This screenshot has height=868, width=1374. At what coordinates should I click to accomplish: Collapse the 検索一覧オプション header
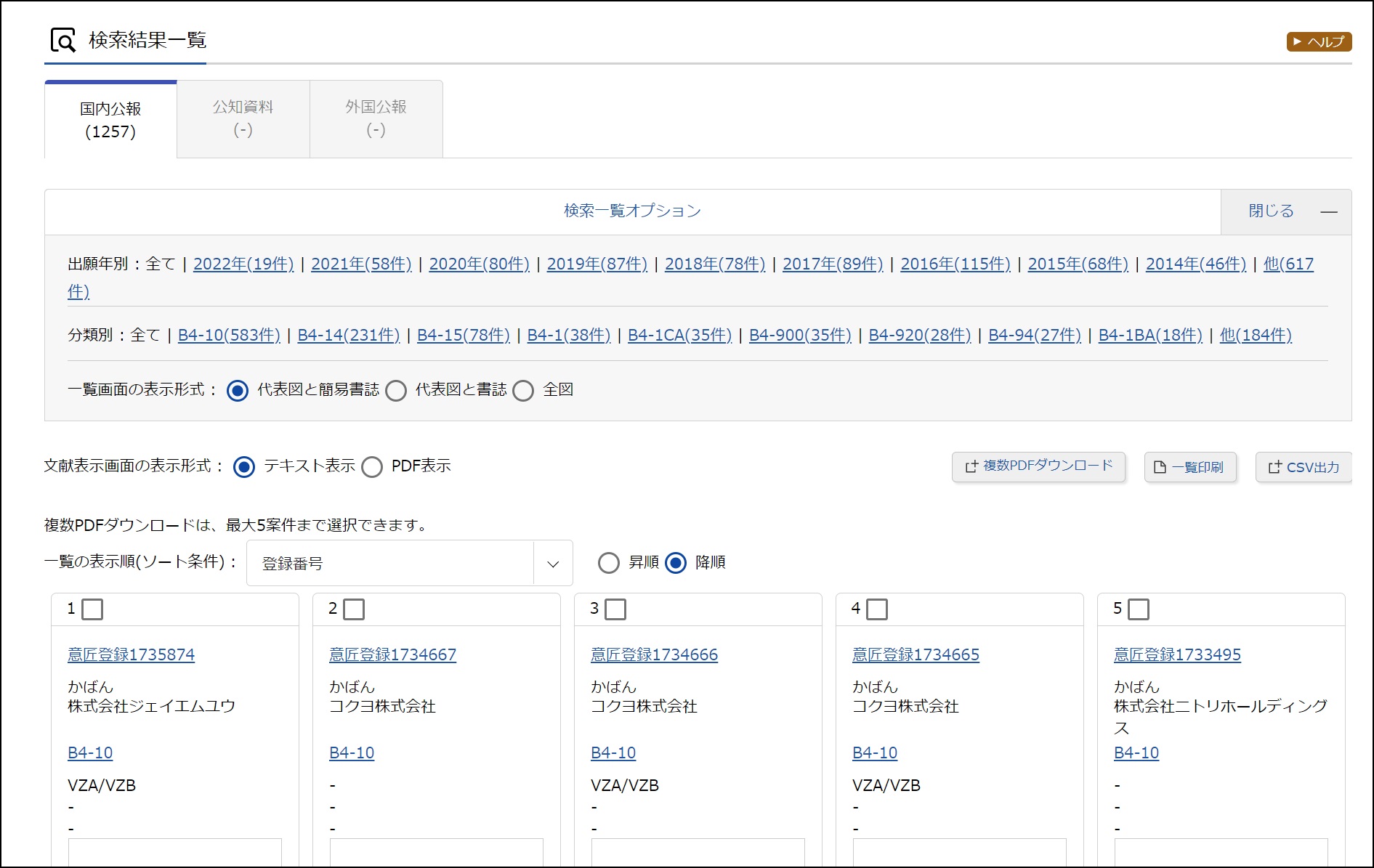pos(632,211)
